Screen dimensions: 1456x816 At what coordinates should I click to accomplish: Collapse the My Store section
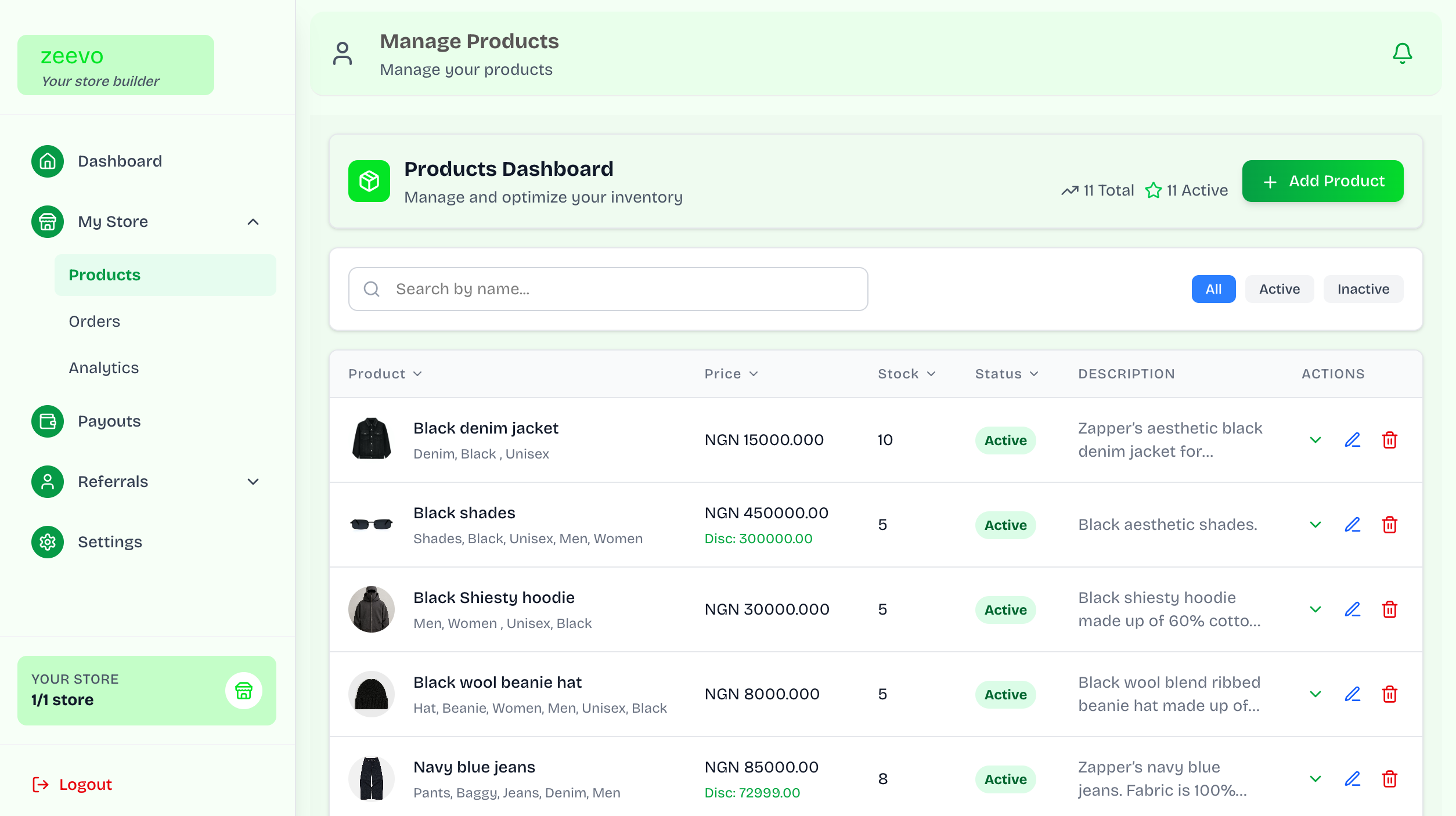pos(253,222)
